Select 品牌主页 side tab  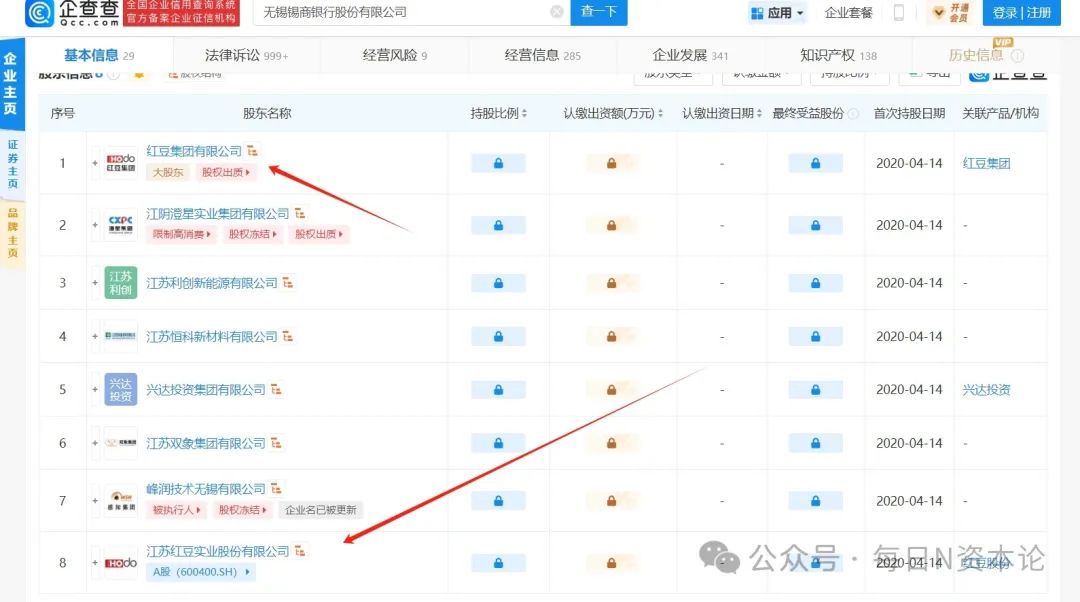click(x=12, y=232)
